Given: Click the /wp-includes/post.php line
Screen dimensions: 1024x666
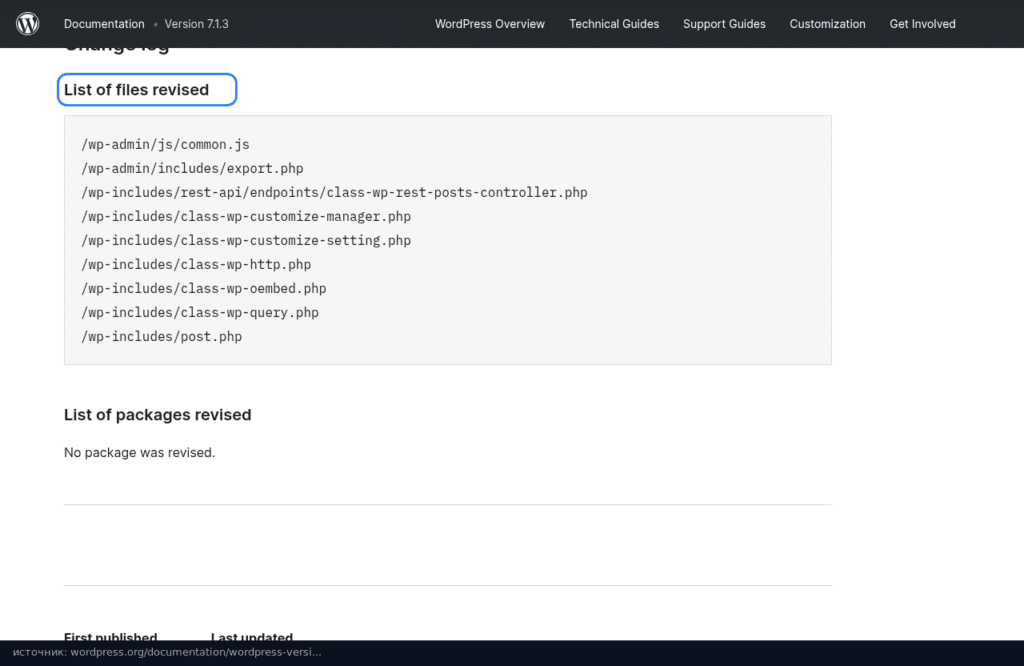Looking at the screenshot, I should (161, 337).
